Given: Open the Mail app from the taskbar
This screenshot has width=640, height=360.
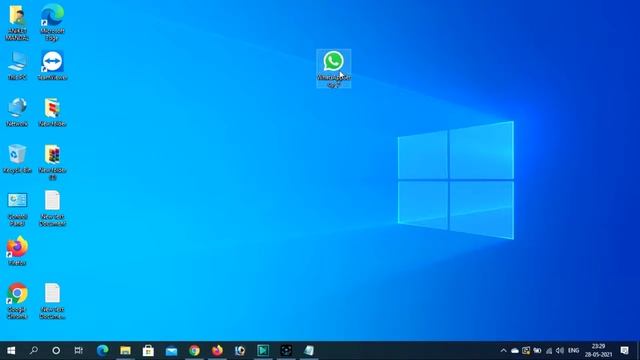Looking at the screenshot, I should [171, 351].
